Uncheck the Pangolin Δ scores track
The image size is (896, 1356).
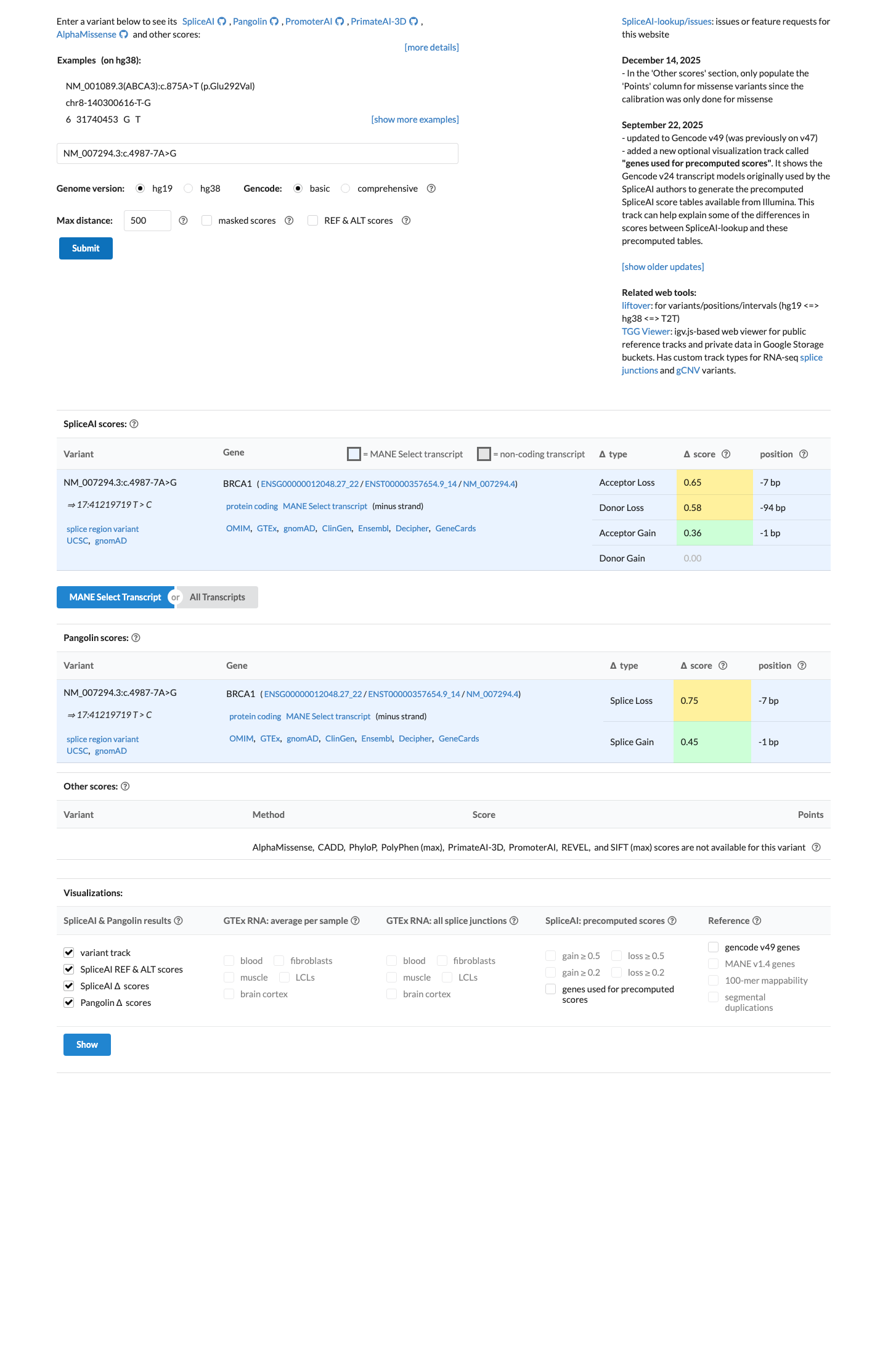pyautogui.click(x=69, y=1003)
